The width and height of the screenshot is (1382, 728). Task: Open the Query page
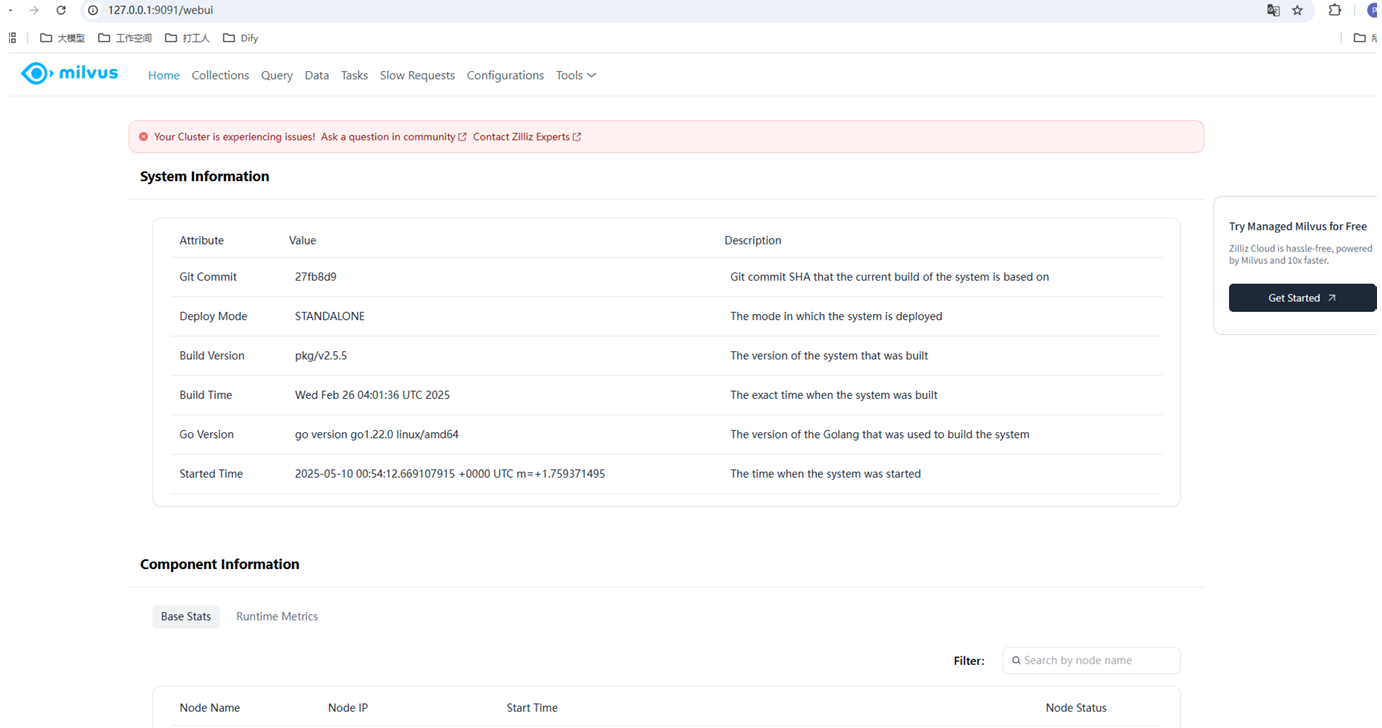pyautogui.click(x=277, y=75)
